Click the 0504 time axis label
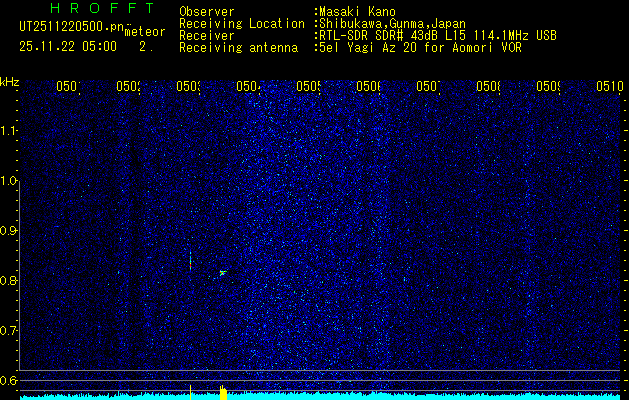 [x=248, y=86]
